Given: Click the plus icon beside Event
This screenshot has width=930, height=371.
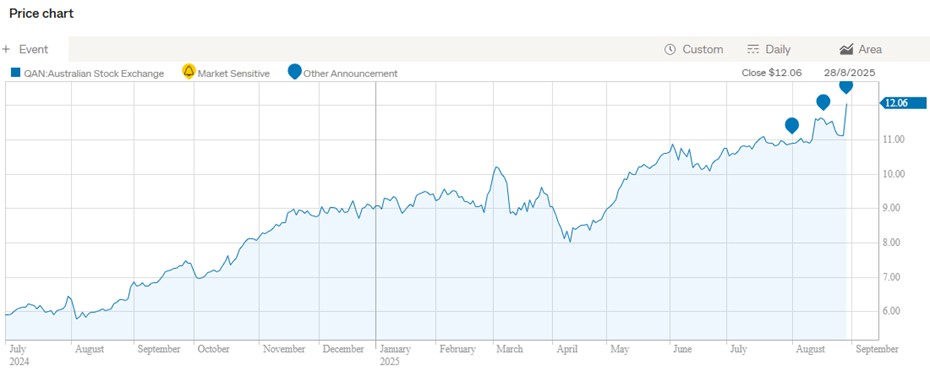Looking at the screenshot, I should pos(6,49).
